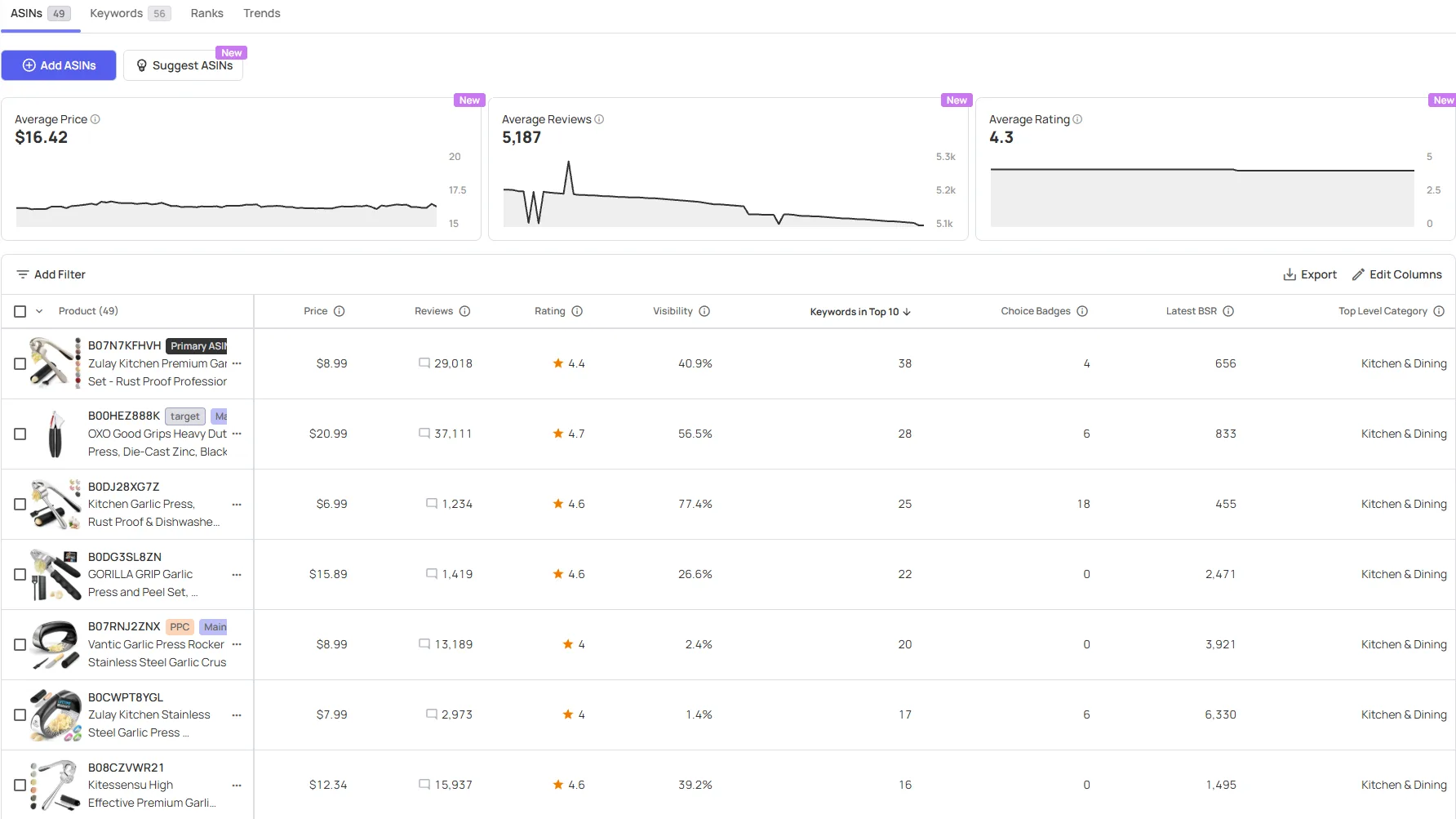Click the review comment icon for 29,018 reviews

pyautogui.click(x=424, y=363)
